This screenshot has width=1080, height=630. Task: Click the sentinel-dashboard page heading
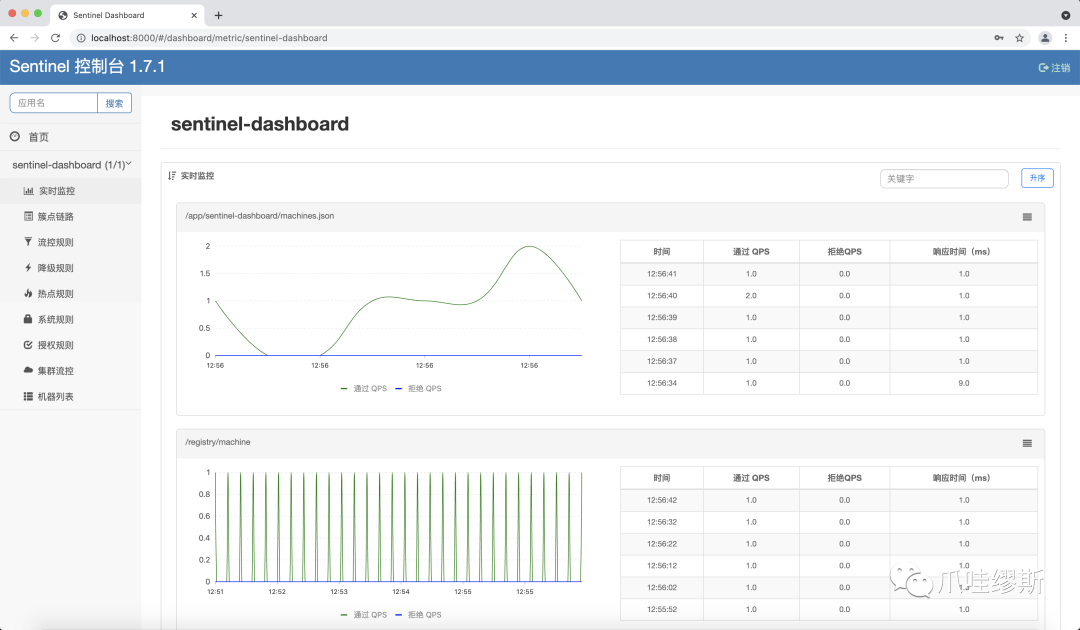click(x=260, y=124)
